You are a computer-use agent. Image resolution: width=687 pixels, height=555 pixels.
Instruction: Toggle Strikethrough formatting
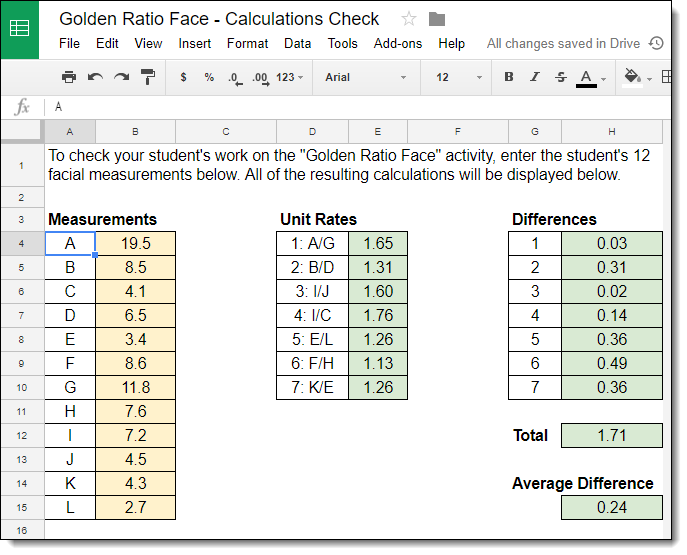(561, 77)
